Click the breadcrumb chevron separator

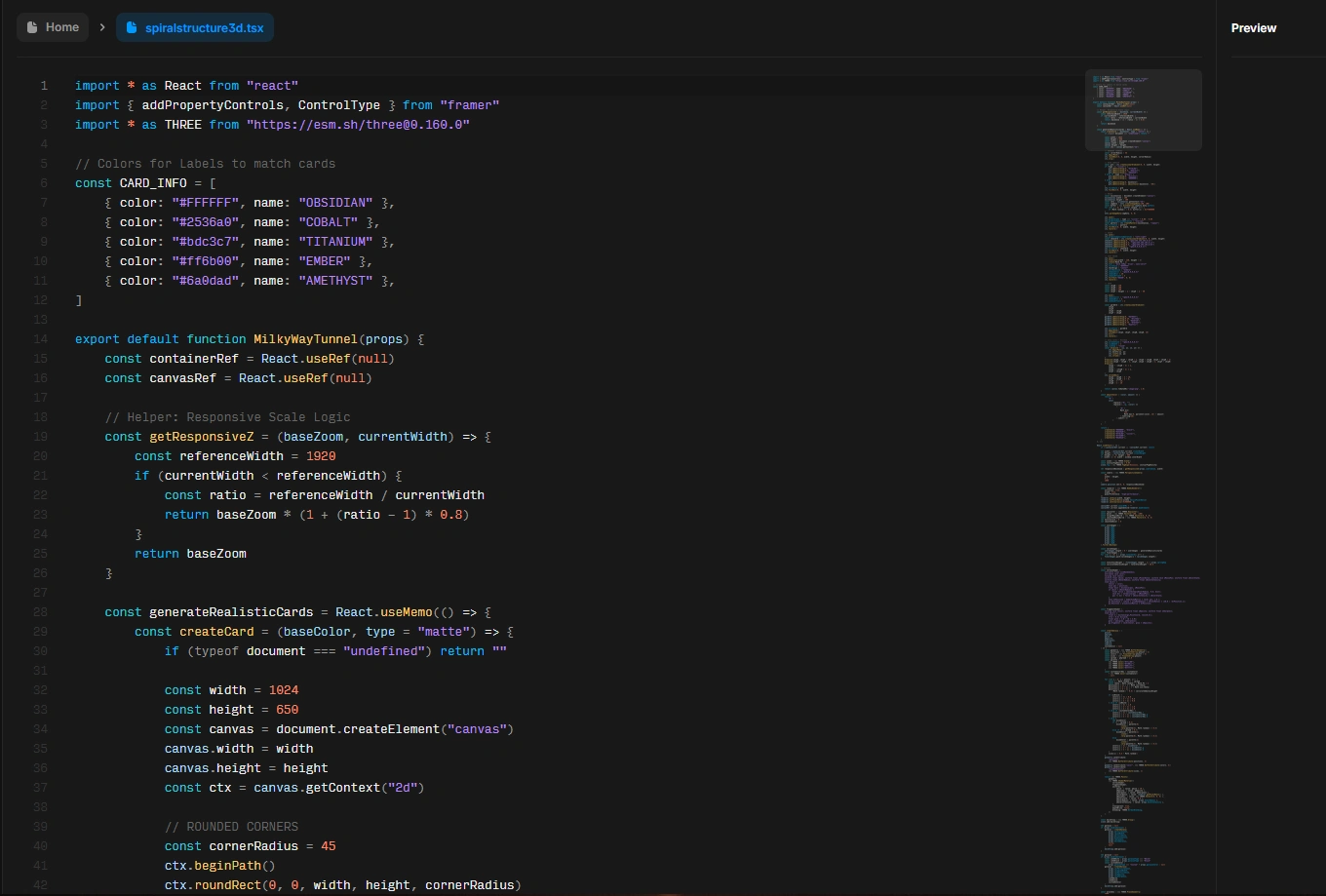click(101, 27)
